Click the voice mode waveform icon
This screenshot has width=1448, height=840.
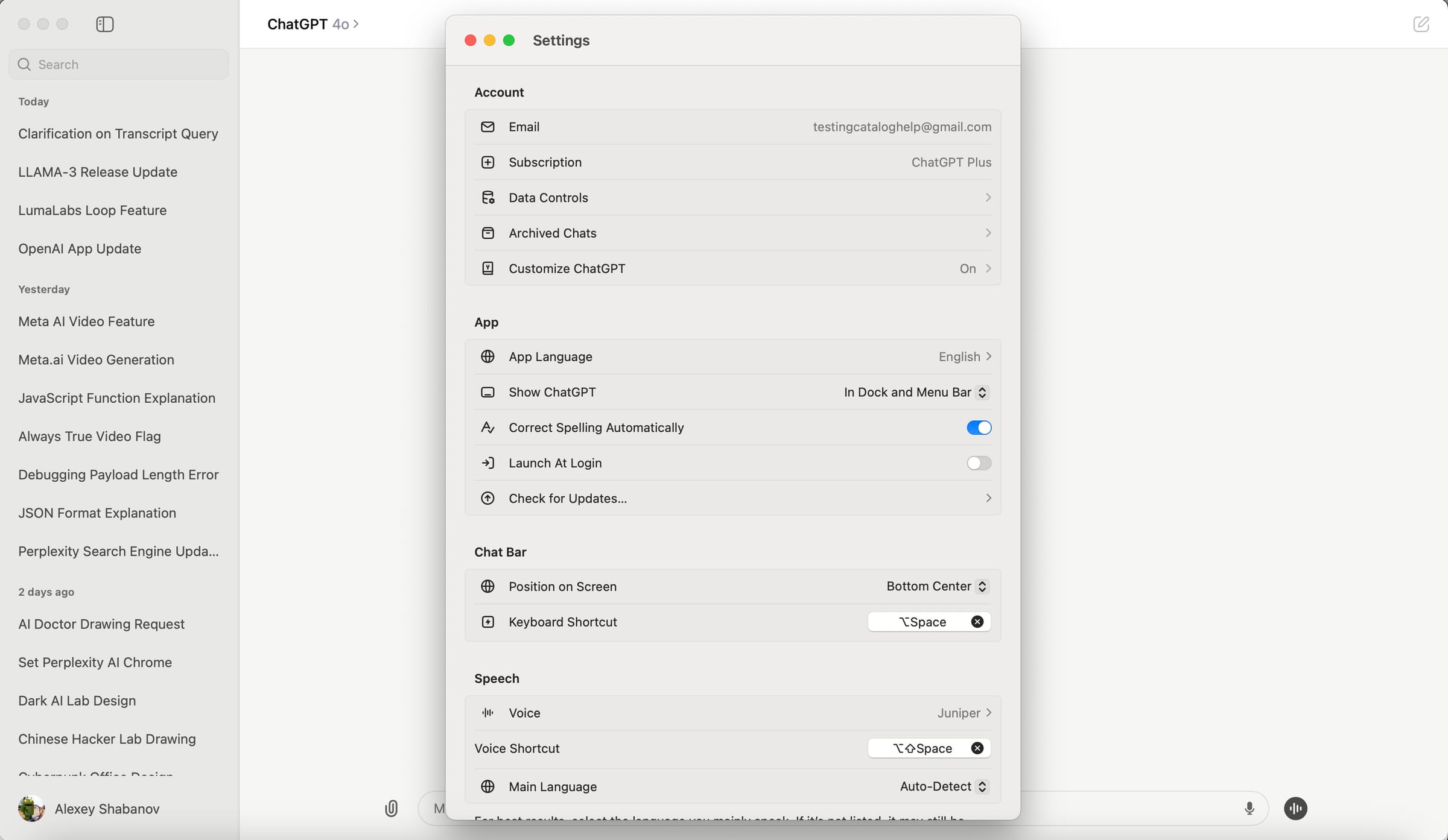coord(1295,809)
